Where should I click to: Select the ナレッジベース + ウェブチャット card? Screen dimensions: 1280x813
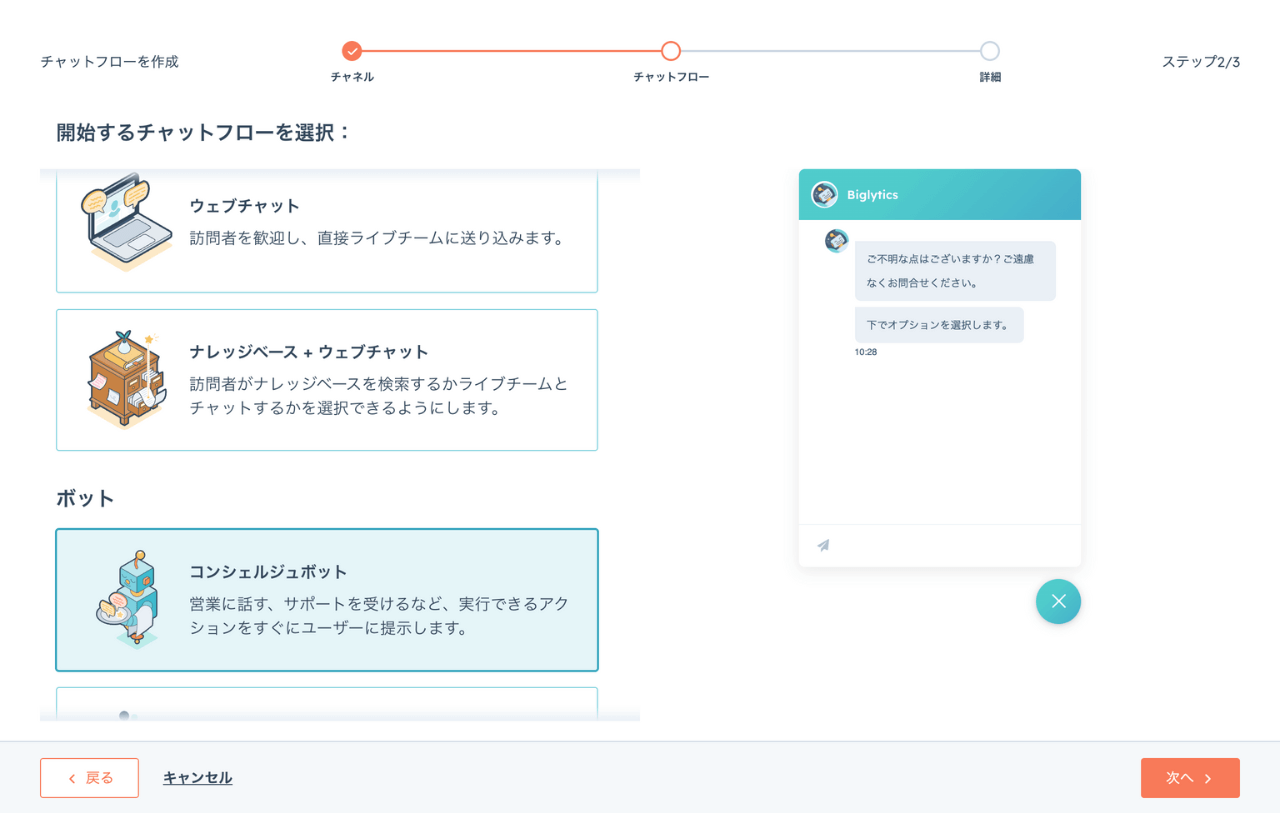click(x=327, y=380)
